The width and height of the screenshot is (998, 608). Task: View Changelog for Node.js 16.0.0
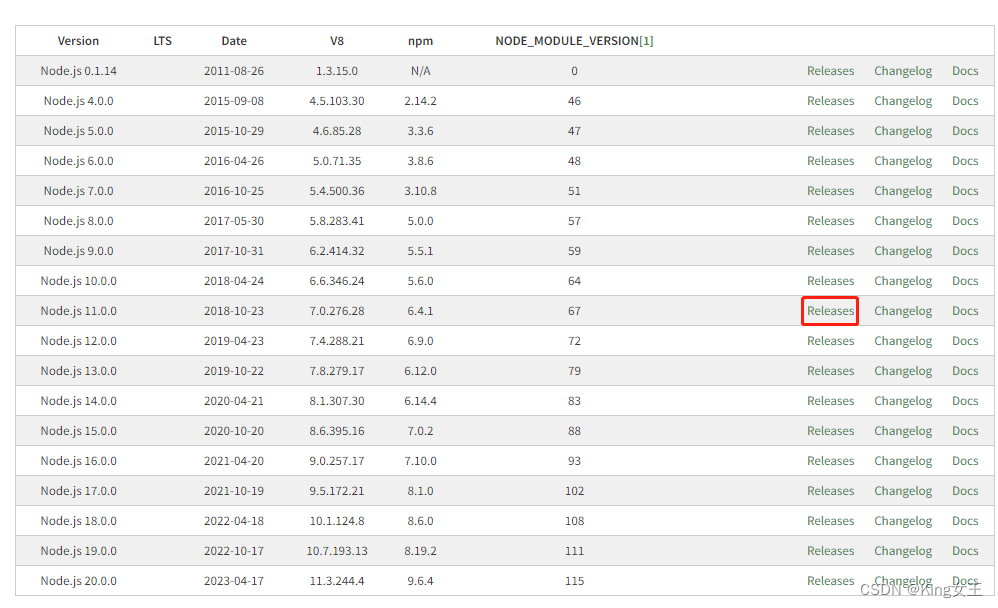tap(903, 460)
